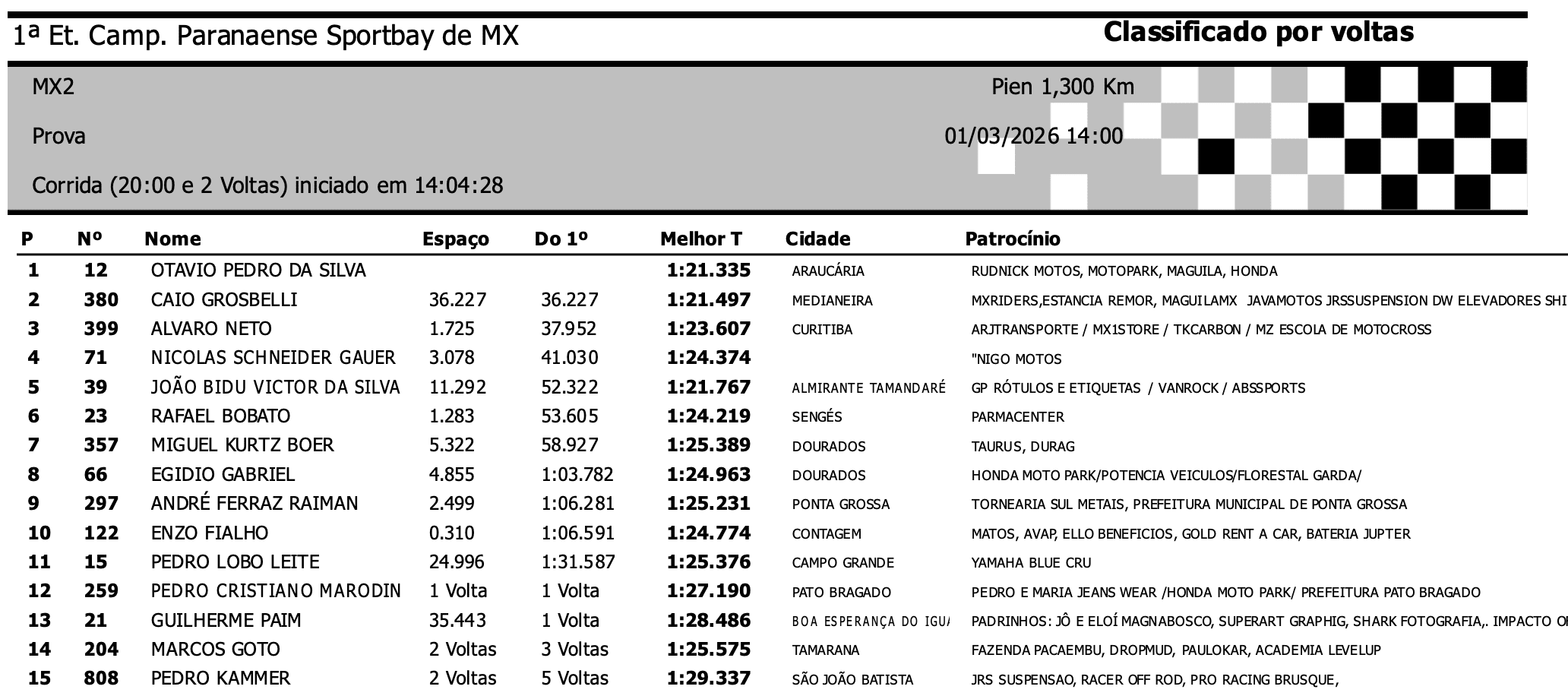Select MARCOS GOTO's "3 Voltas" gap value

(574, 650)
